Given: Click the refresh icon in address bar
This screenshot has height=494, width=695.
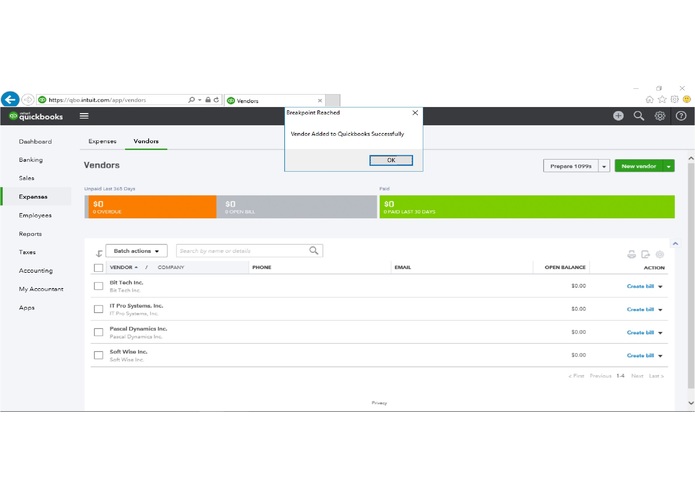Looking at the screenshot, I should tap(216, 100).
